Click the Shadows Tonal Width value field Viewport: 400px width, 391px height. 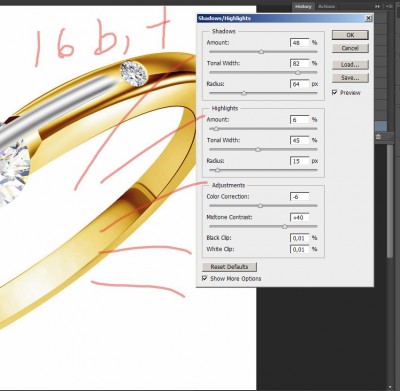pos(299,63)
